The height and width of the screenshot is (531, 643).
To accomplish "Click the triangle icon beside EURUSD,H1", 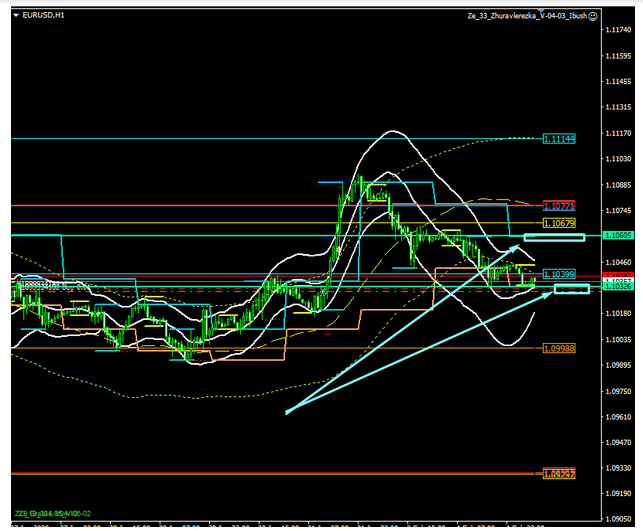I will click(x=15, y=16).
